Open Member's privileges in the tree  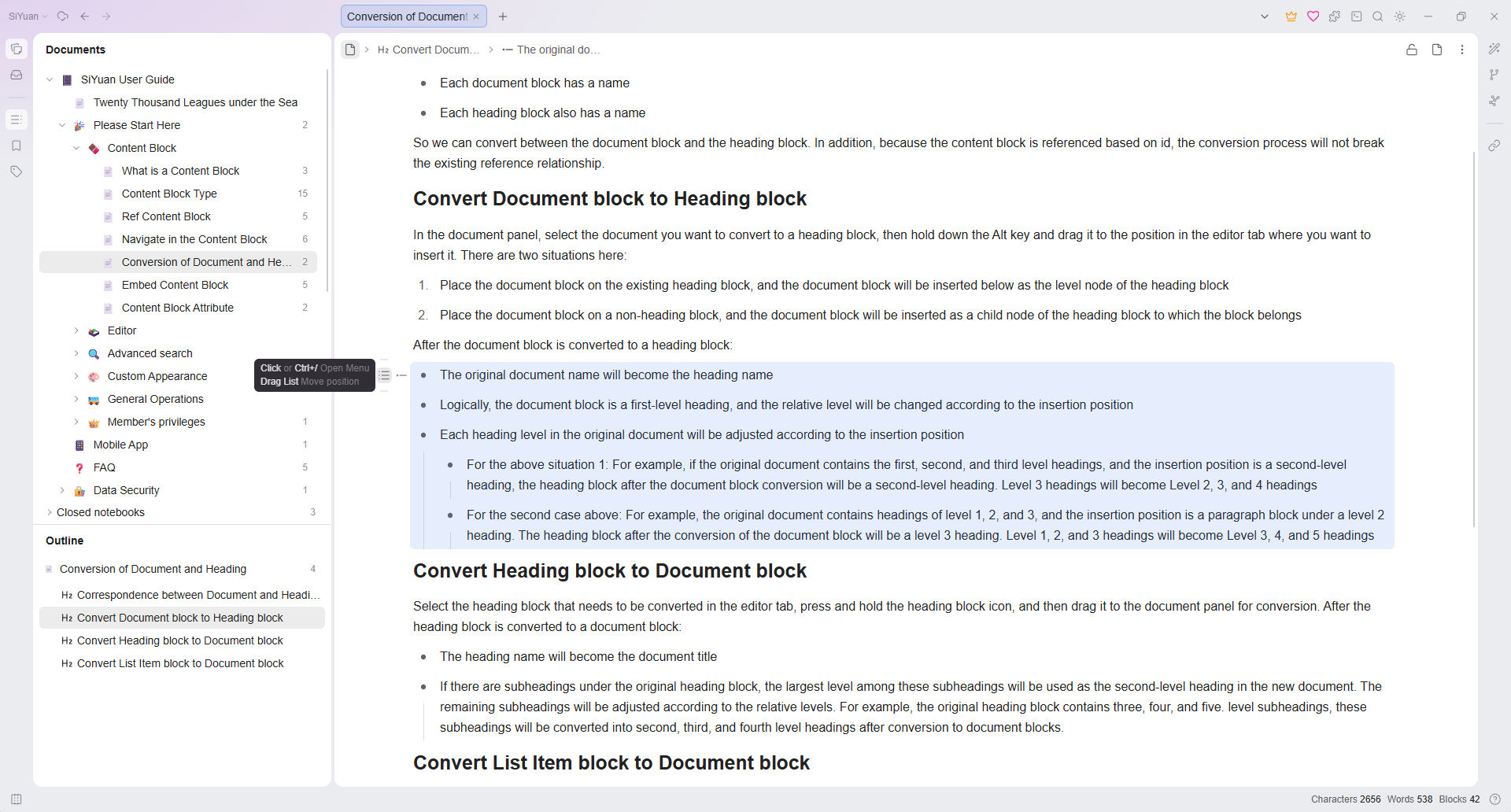point(156,422)
